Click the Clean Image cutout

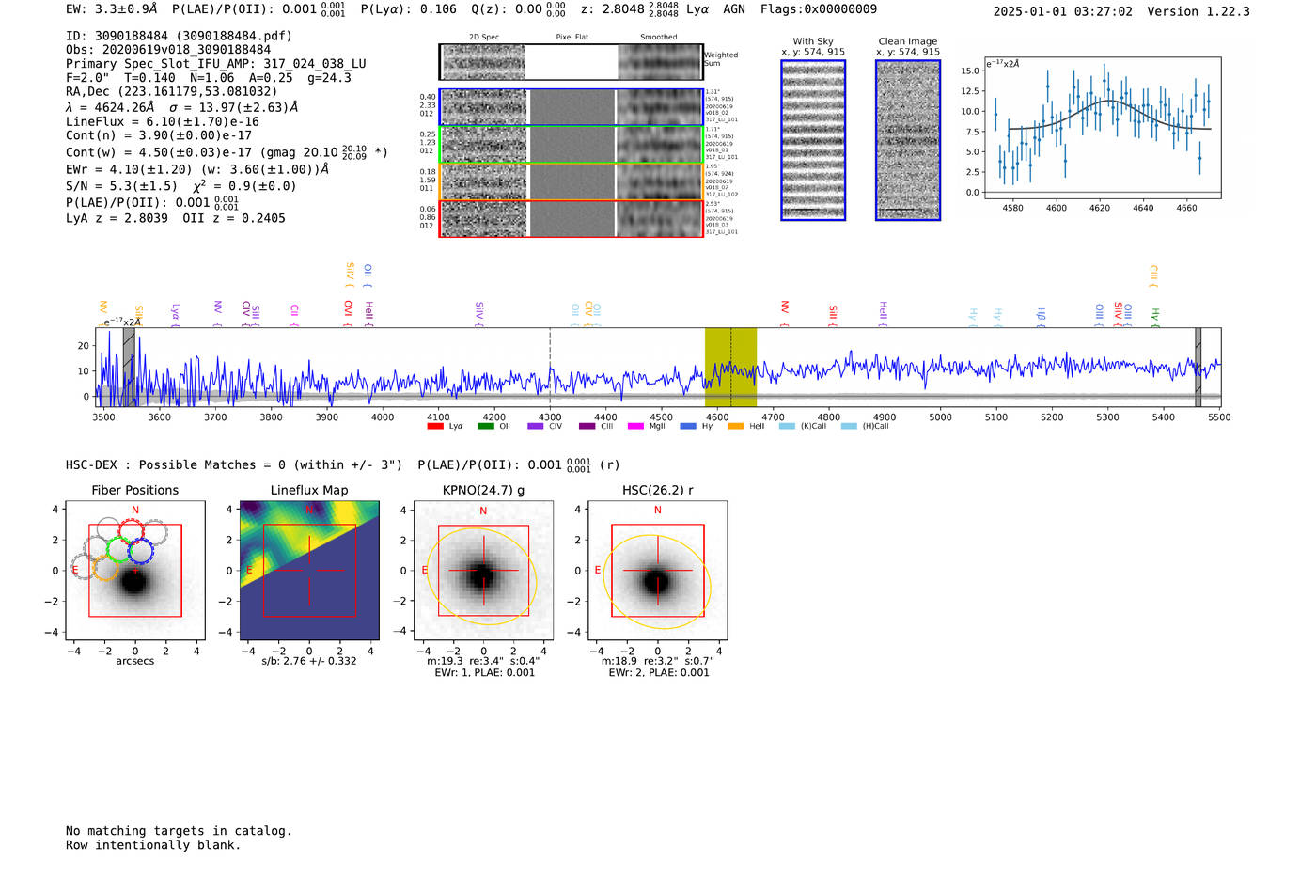(908, 140)
